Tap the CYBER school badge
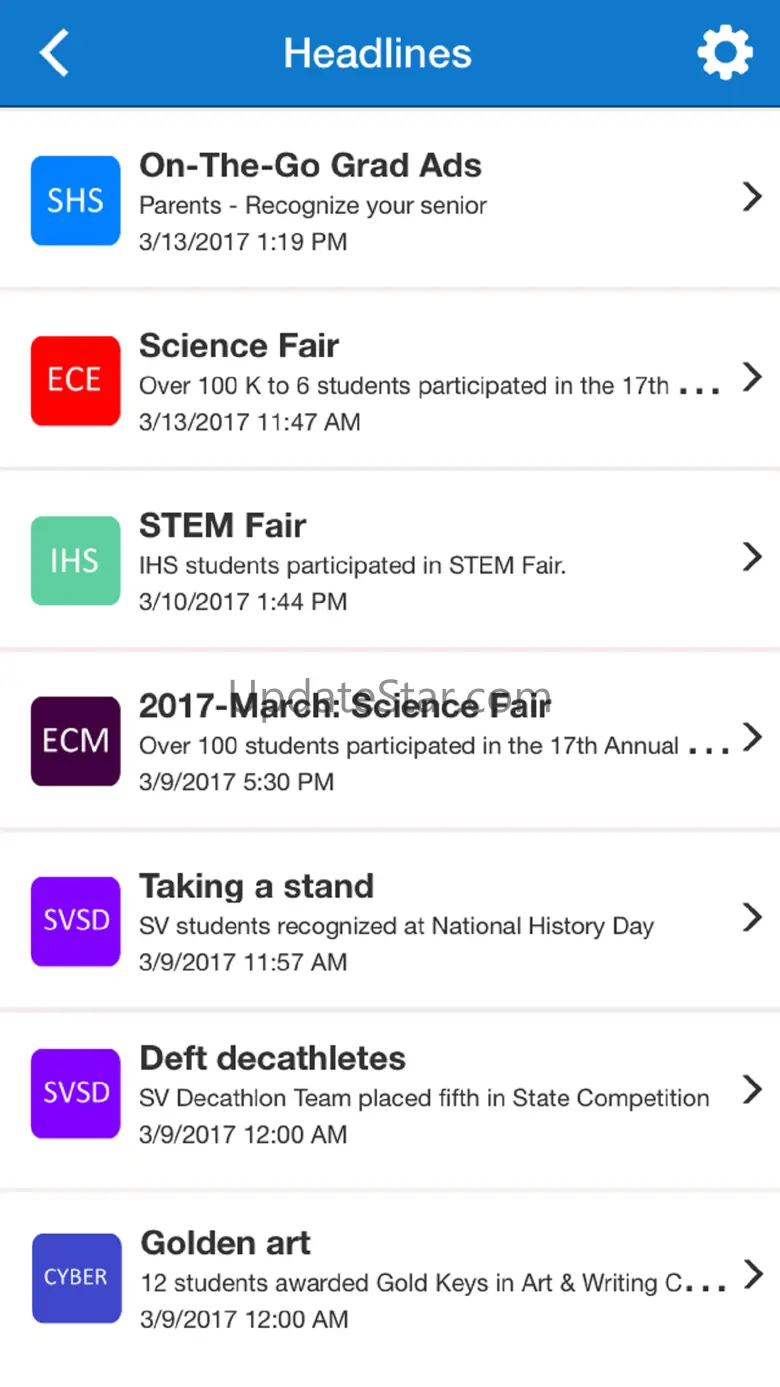Viewport: 780px width, 1387px height. (77, 1278)
